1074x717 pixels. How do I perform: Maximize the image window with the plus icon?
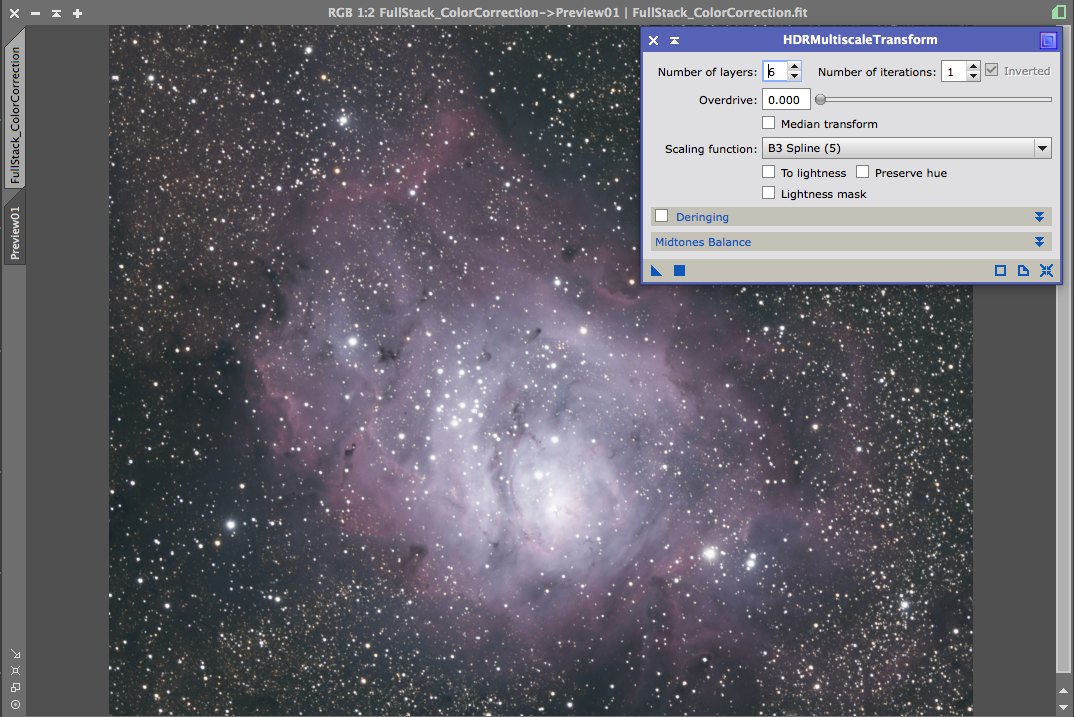tap(77, 13)
